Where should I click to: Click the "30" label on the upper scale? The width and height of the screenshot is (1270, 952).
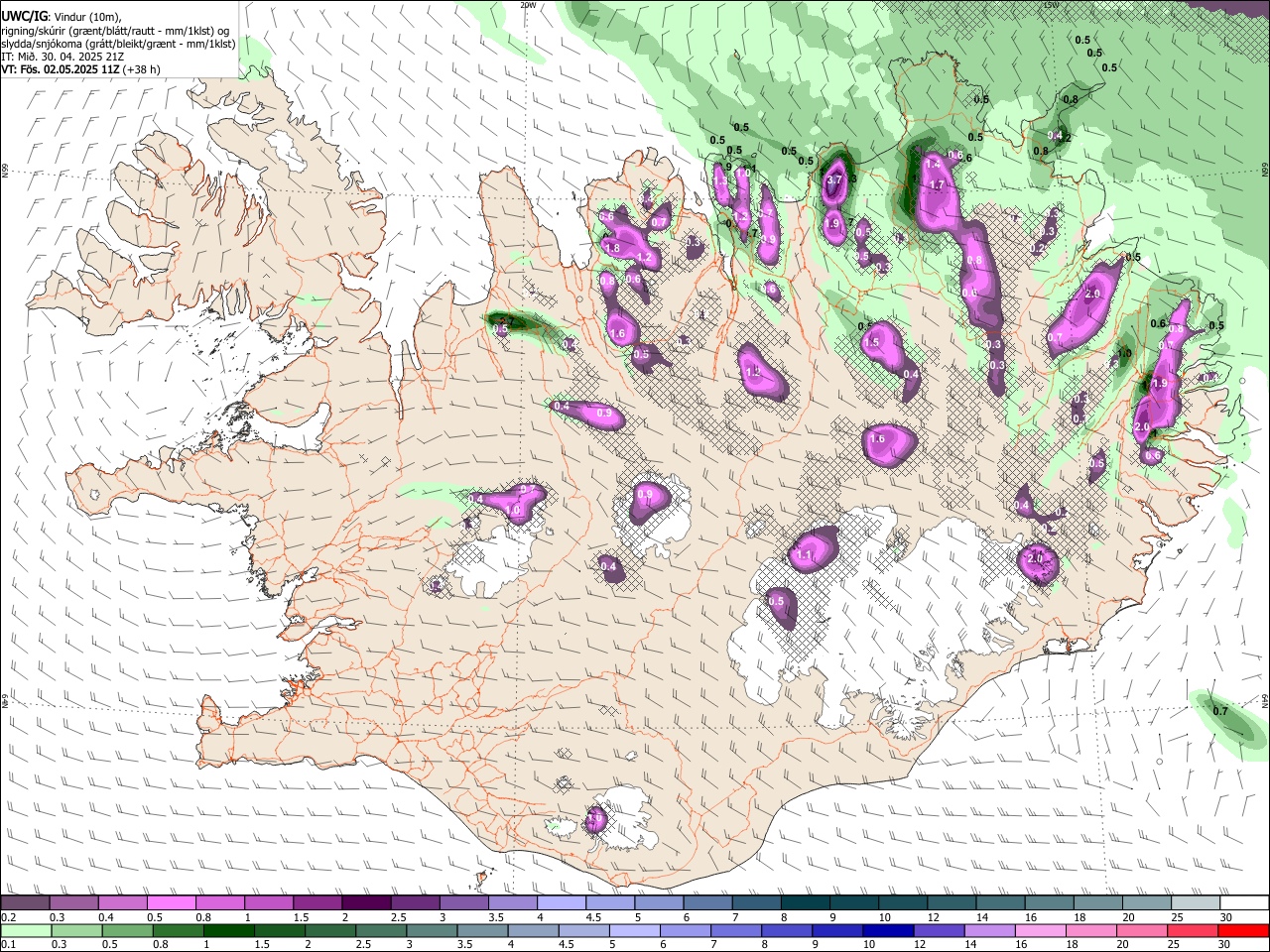coord(1226,917)
